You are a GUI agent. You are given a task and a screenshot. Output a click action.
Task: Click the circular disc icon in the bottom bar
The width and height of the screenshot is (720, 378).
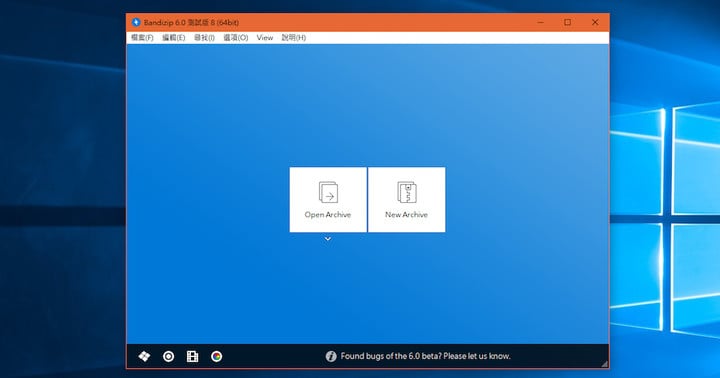click(169, 356)
